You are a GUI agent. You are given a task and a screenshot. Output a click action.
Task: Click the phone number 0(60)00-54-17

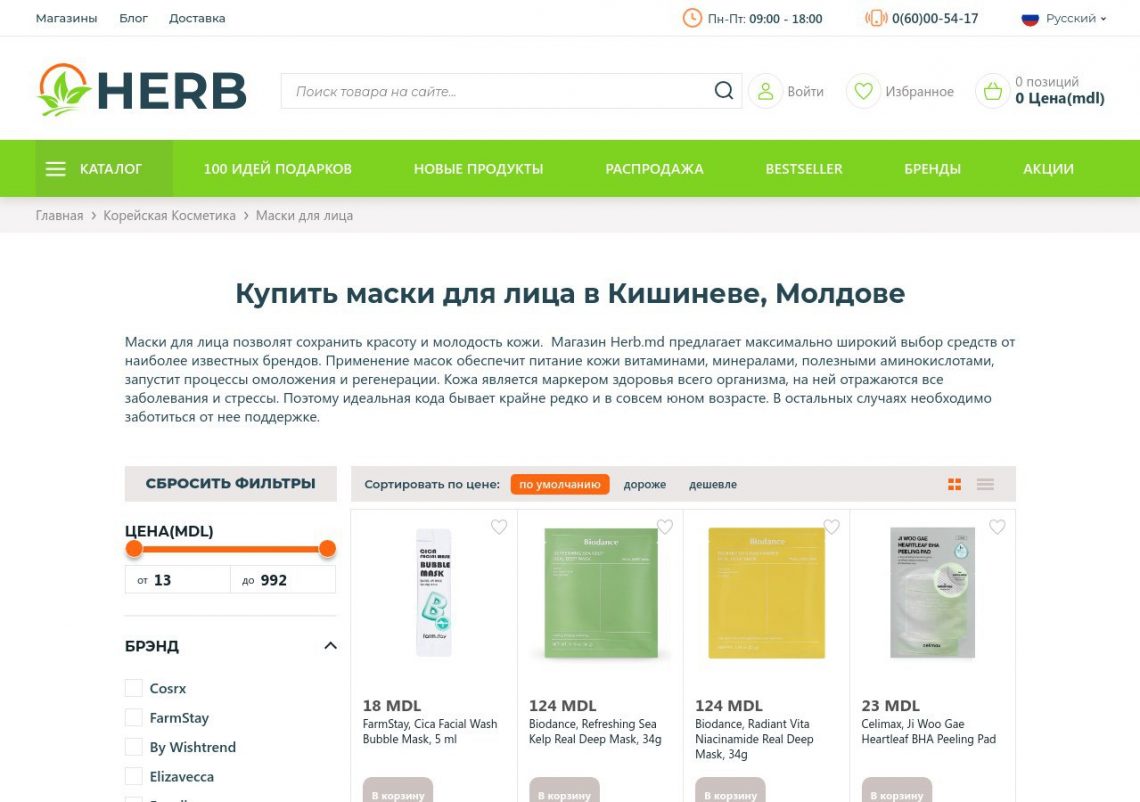(935, 18)
